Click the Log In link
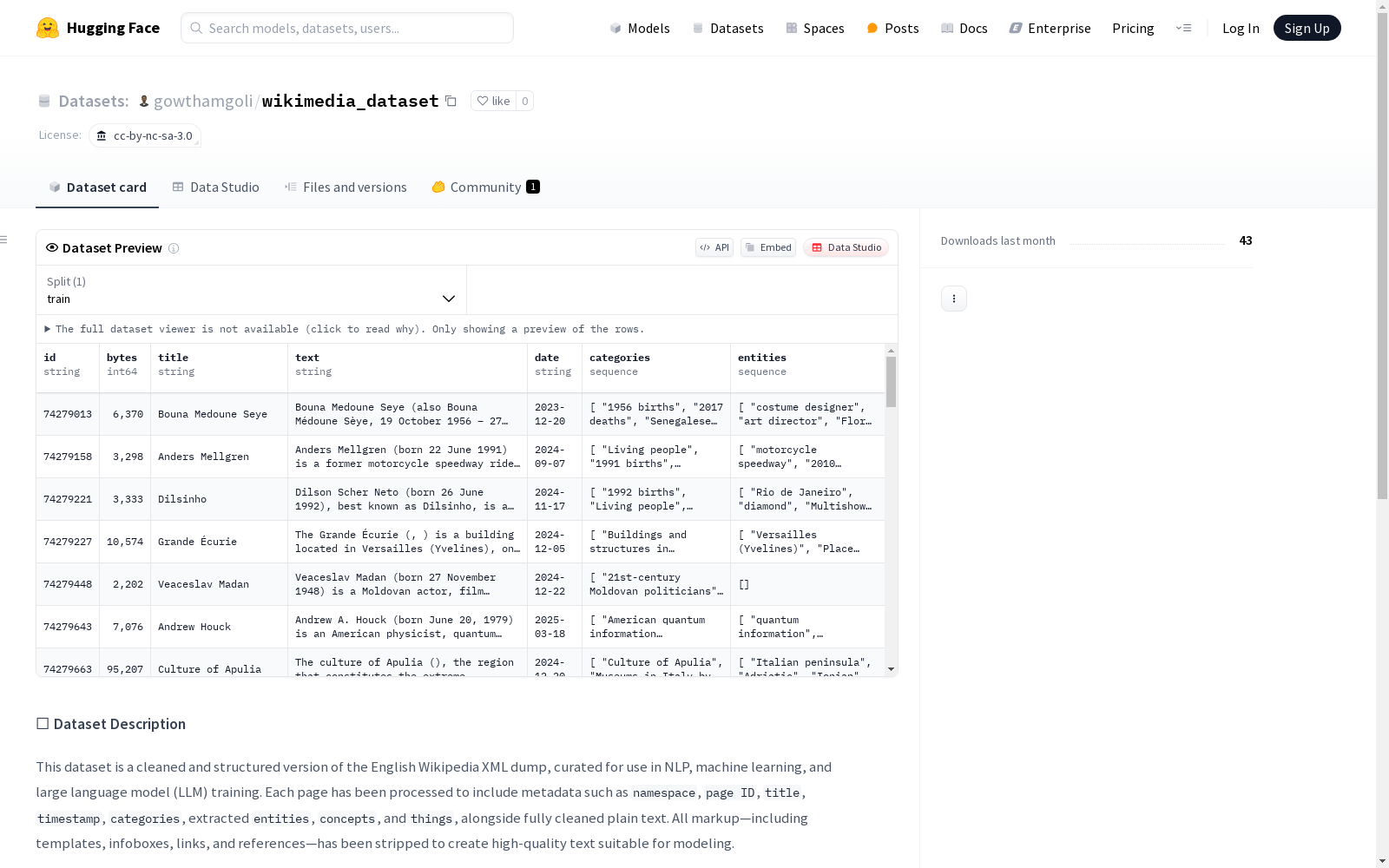Image resolution: width=1389 pixels, height=868 pixels. (1241, 28)
